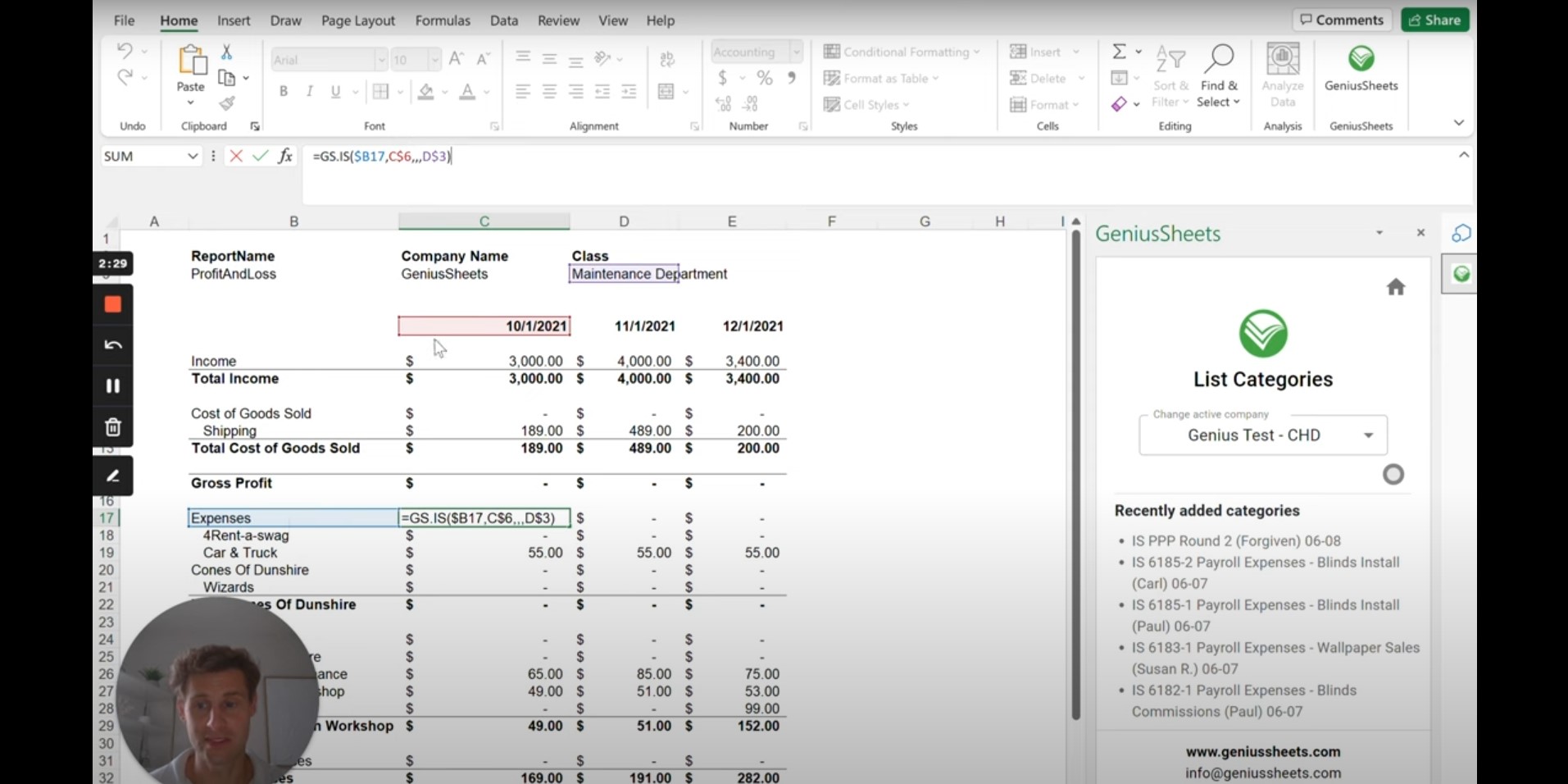The image size is (1568, 784).
Task: Open the Change active company dropdown
Action: 1263,435
